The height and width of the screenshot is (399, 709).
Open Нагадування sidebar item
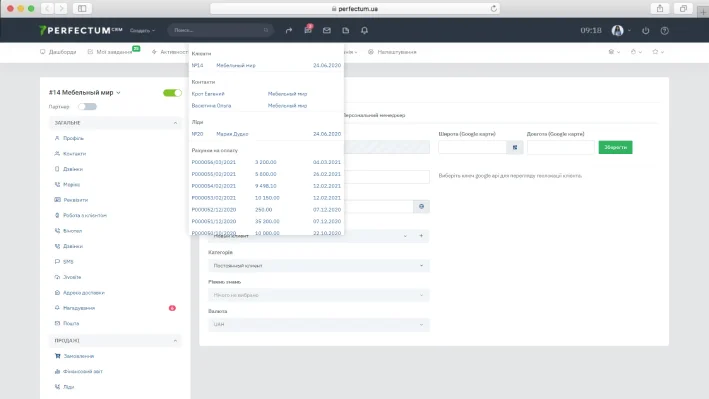pyautogui.click(x=79, y=308)
